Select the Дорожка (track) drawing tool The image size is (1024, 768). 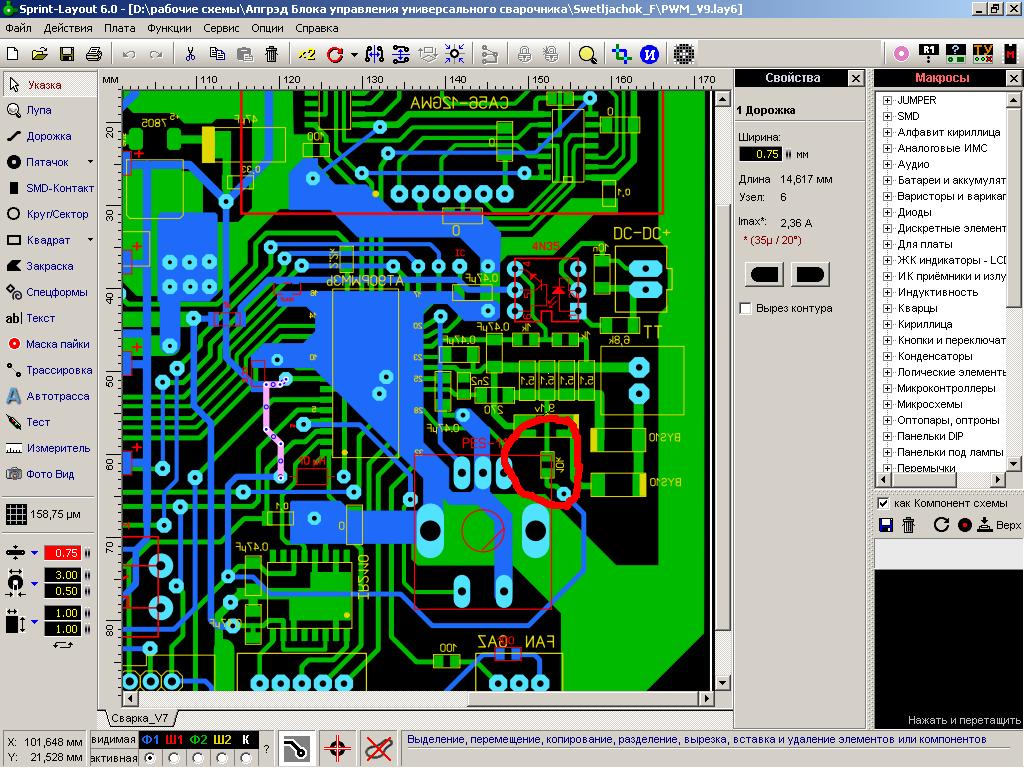click(48, 136)
